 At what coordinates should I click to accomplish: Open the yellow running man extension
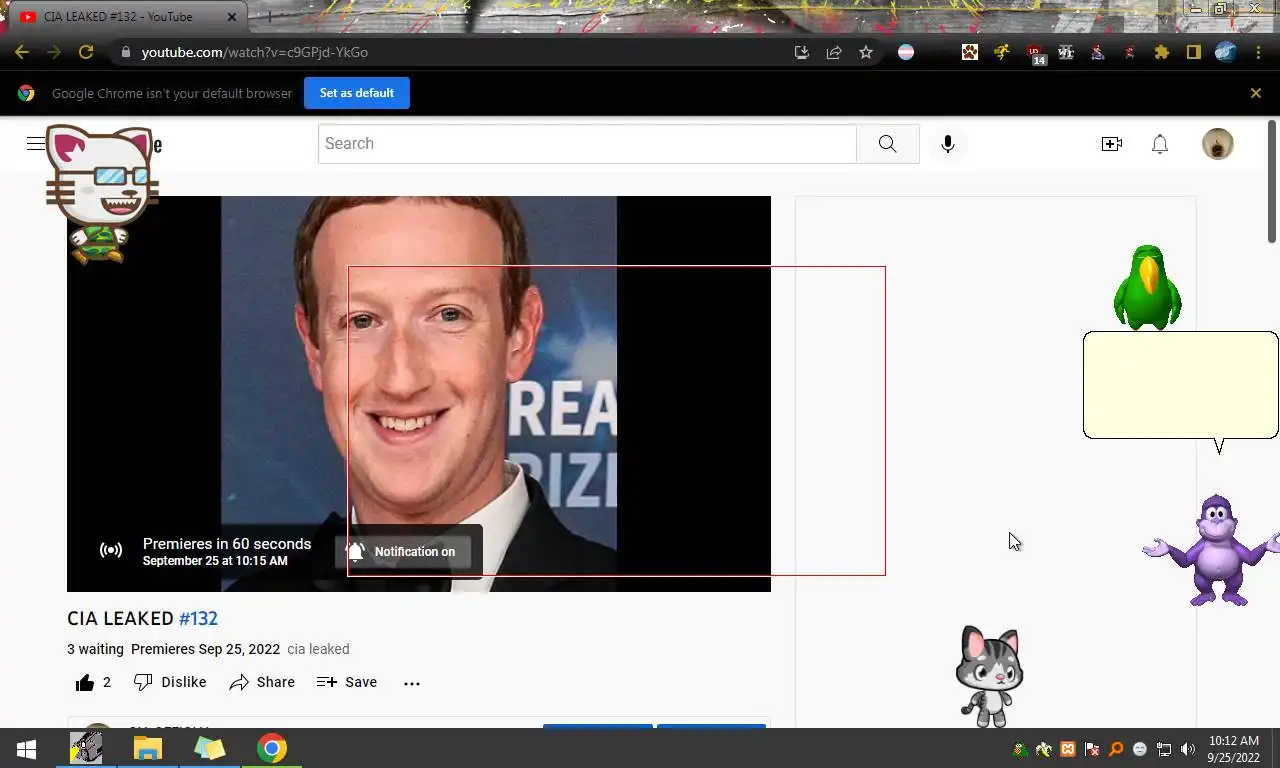[x=1002, y=52]
